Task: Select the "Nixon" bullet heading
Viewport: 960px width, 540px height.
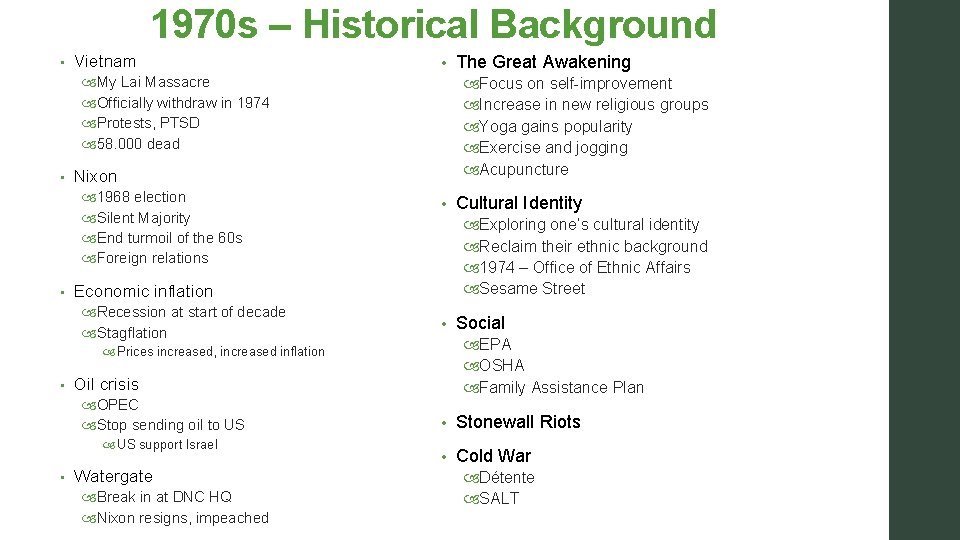Action: 95,176
